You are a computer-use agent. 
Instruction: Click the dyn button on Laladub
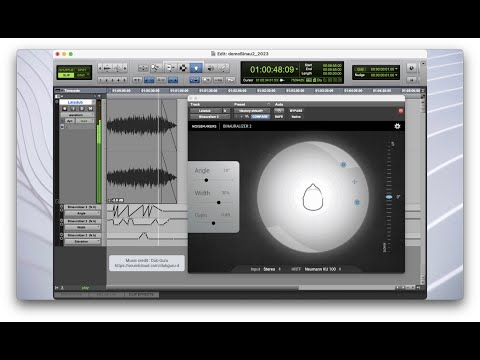click(x=70, y=121)
